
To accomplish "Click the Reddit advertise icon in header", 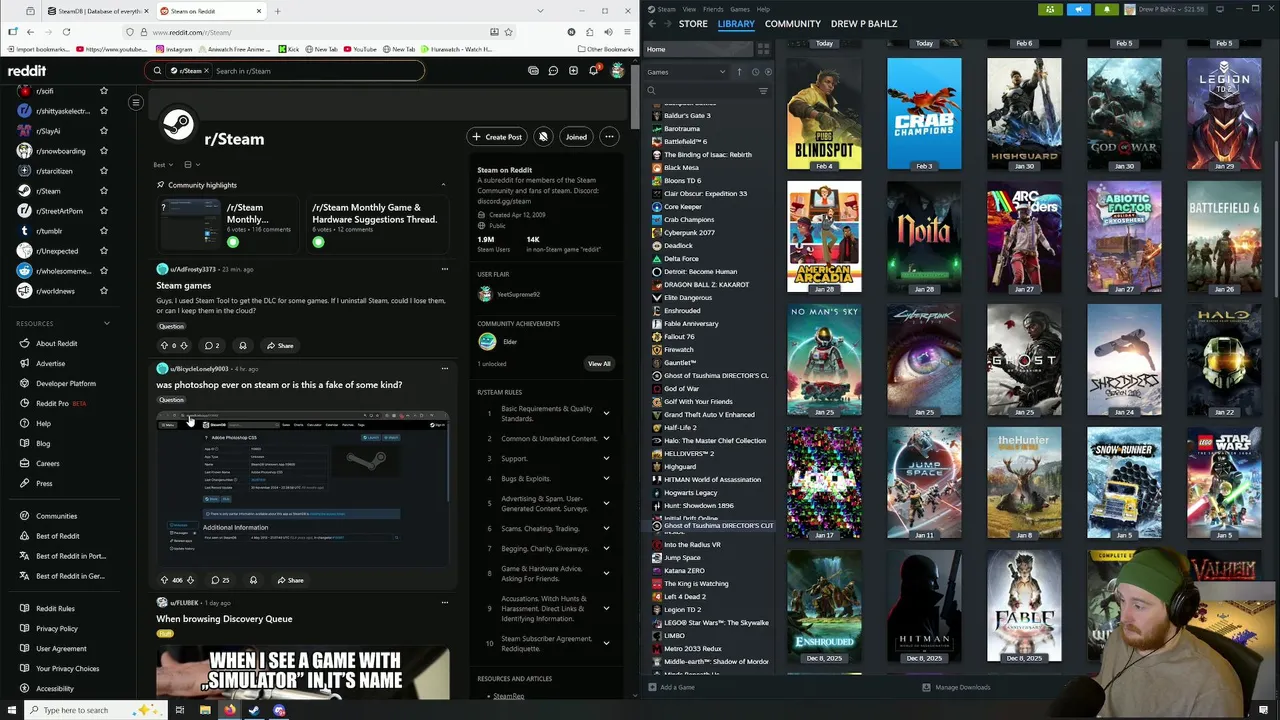I will 533,71.
